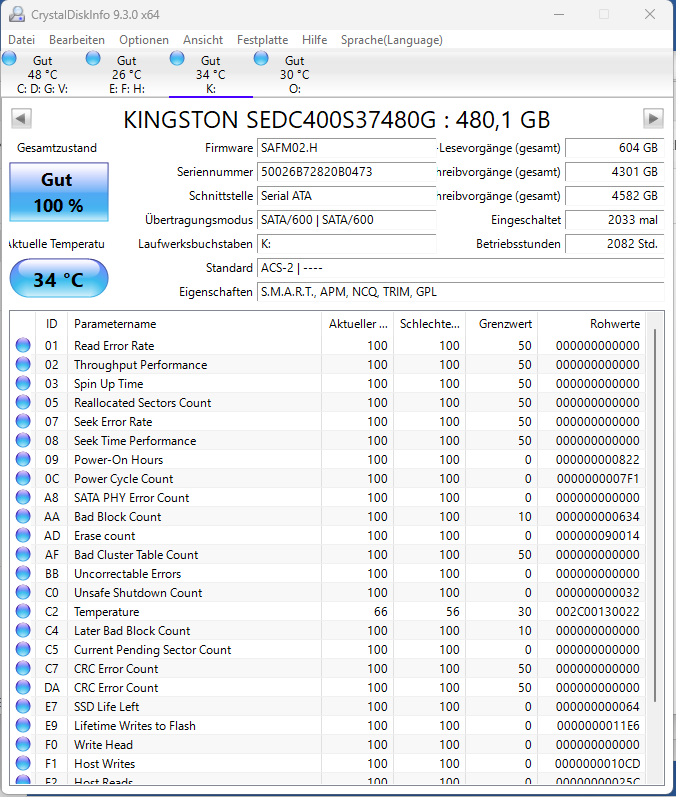This screenshot has height=797, width=676.
Task: Click status orb for Power Cycle Count row
Action: pyautogui.click(x=23, y=478)
